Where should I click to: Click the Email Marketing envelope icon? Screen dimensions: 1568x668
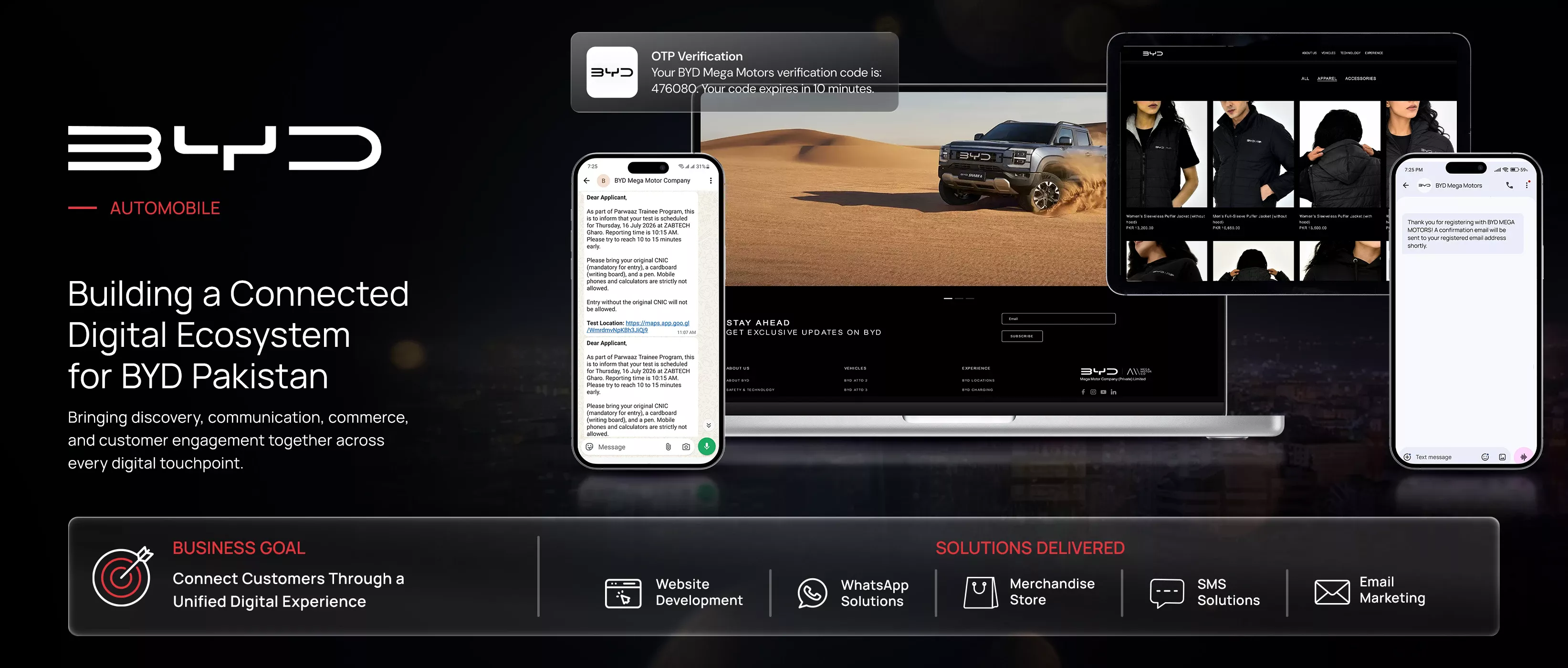1331,592
